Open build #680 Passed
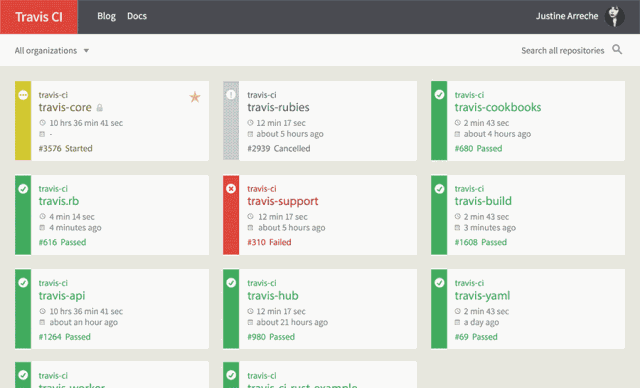The image size is (640, 388). point(478,149)
